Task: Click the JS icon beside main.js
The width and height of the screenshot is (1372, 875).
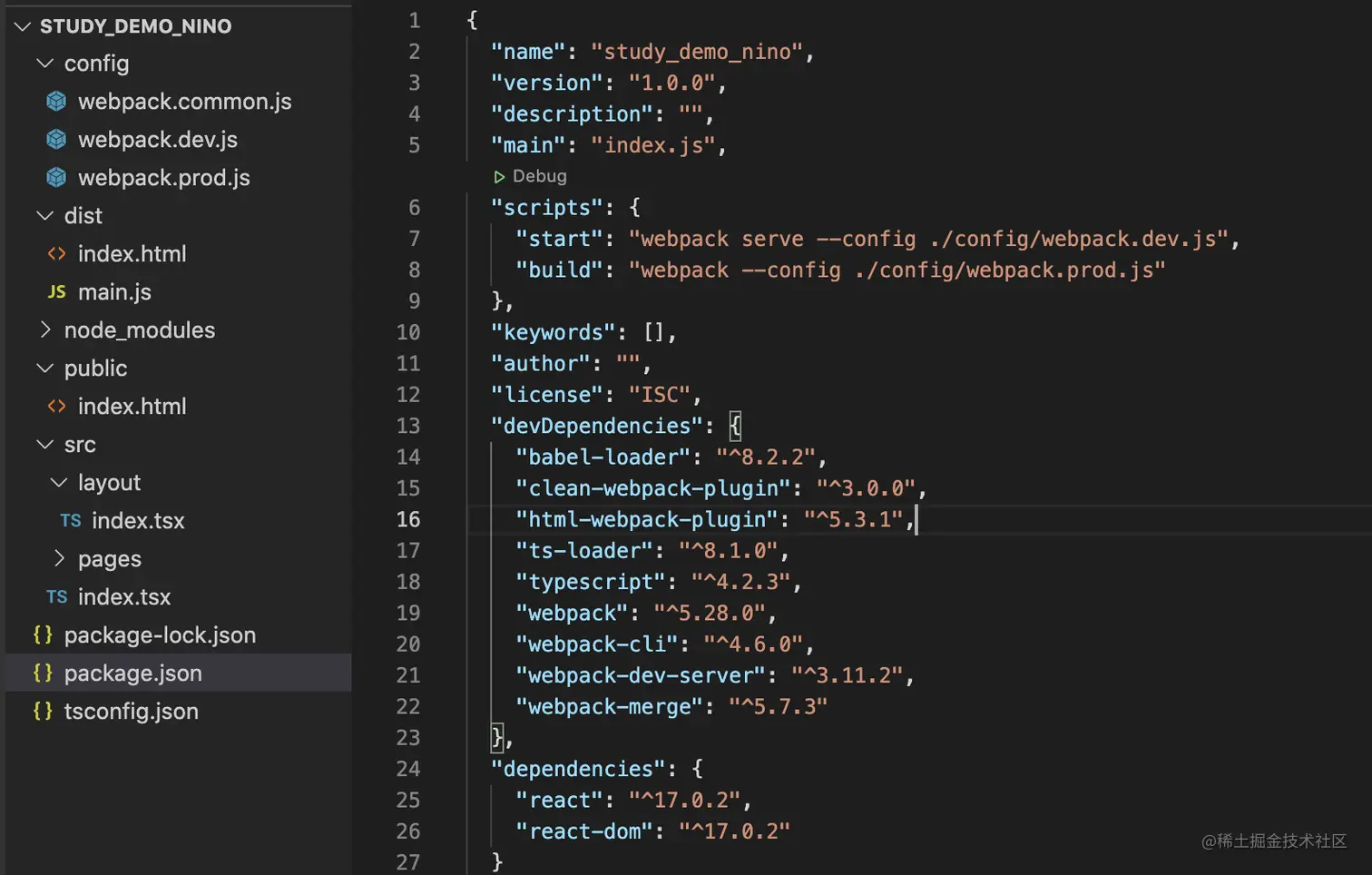Action: tap(56, 292)
